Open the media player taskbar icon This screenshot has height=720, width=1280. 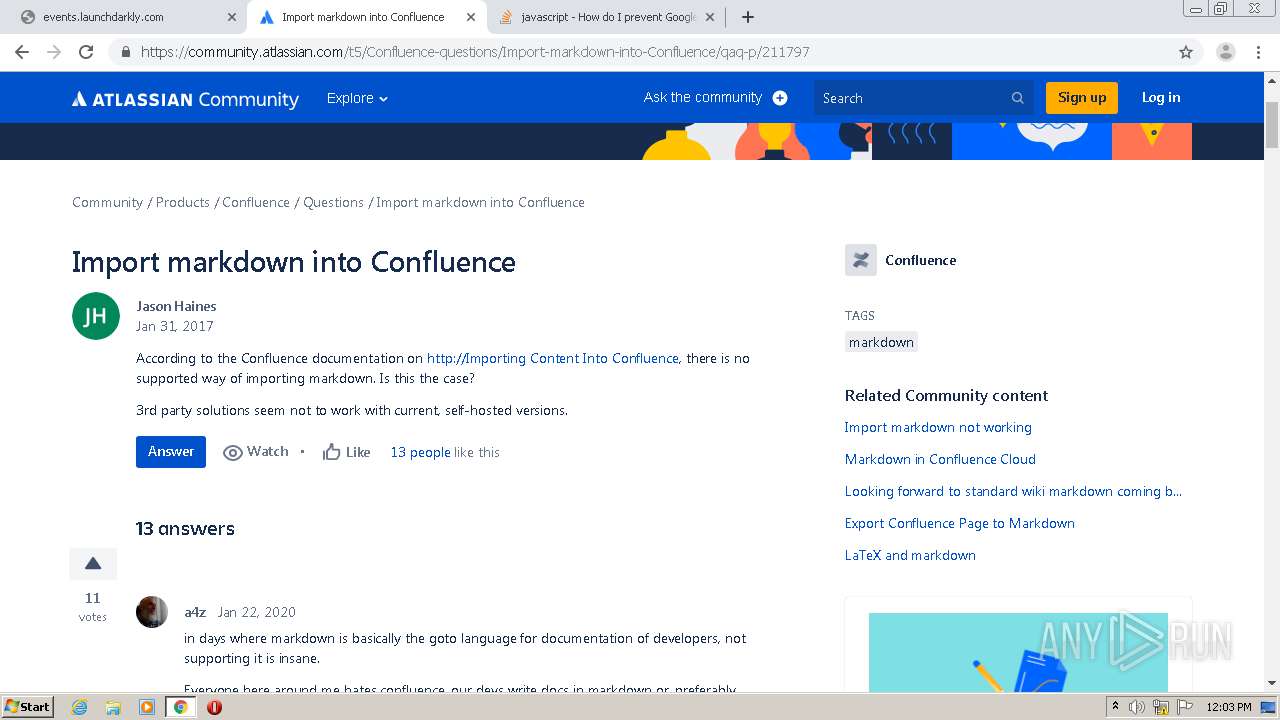click(147, 707)
